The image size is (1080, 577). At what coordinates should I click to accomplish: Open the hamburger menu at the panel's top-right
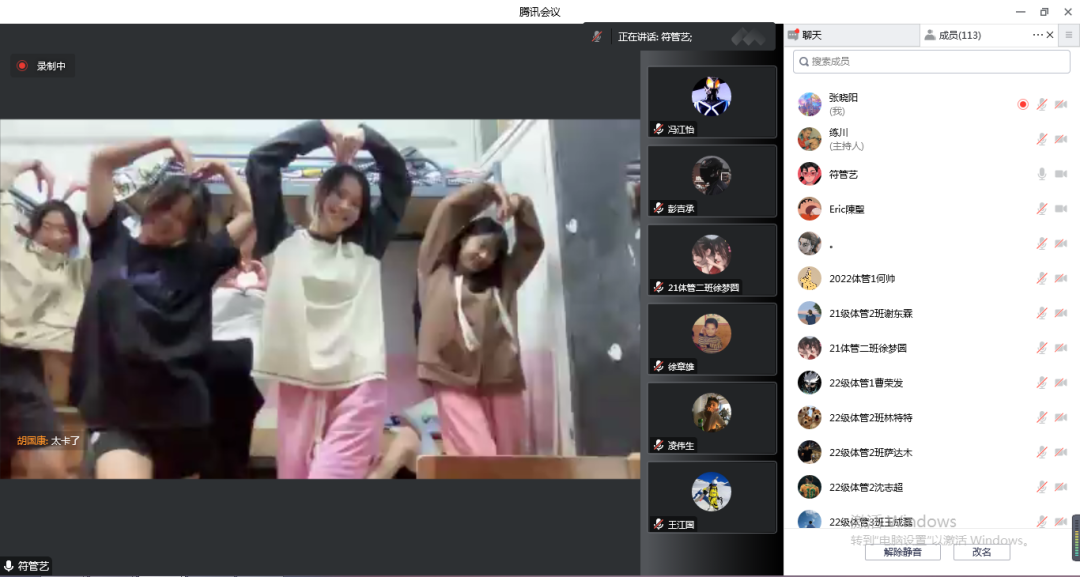(x=1068, y=35)
